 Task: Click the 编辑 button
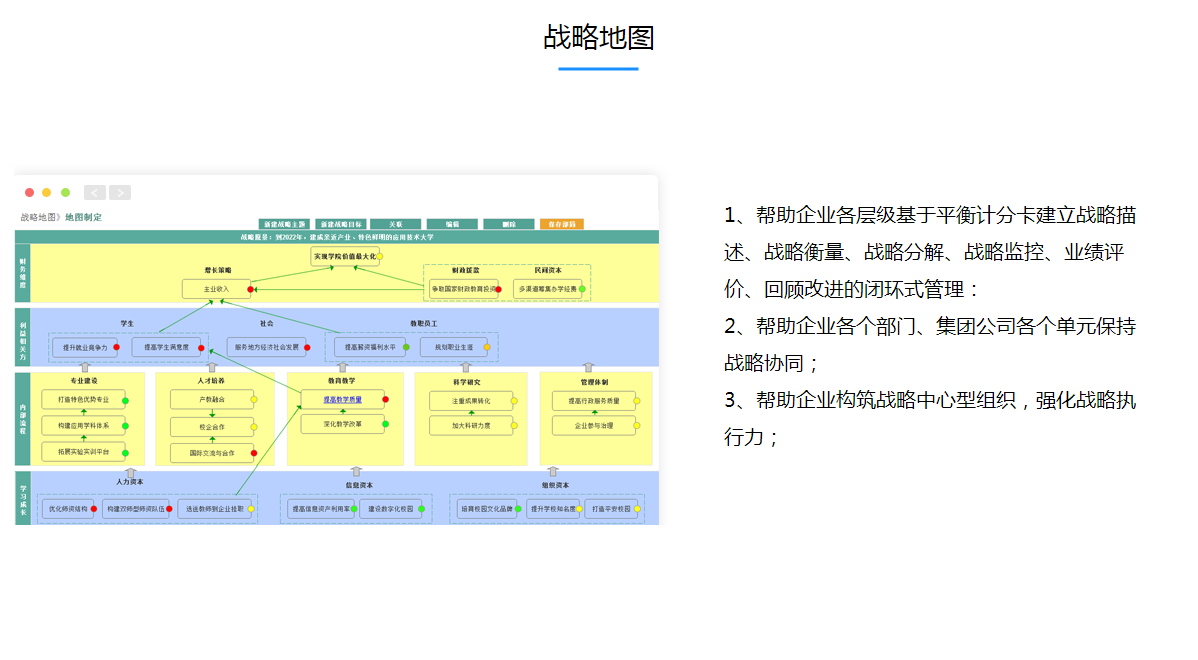[452, 225]
